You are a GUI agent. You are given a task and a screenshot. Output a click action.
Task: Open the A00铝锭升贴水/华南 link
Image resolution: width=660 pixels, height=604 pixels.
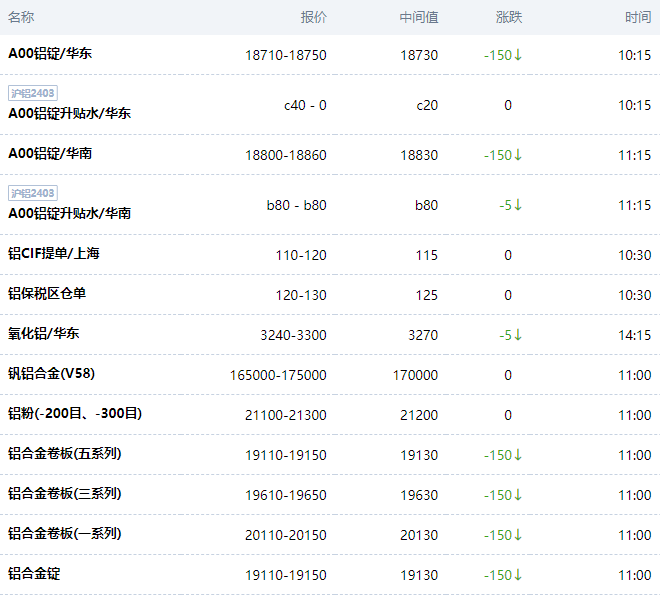pos(69,213)
